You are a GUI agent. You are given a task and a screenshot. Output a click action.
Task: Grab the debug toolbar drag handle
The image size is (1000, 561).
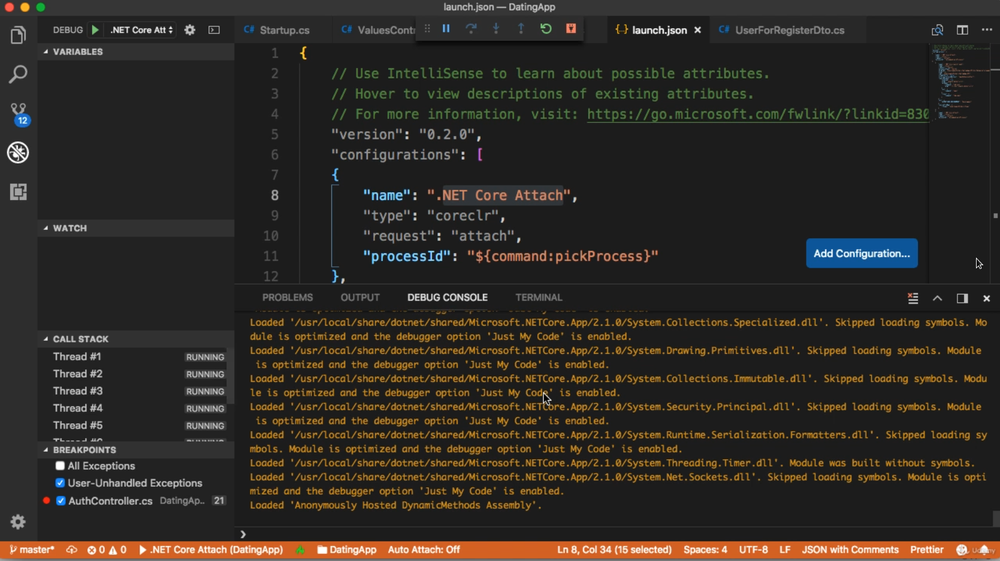point(427,29)
